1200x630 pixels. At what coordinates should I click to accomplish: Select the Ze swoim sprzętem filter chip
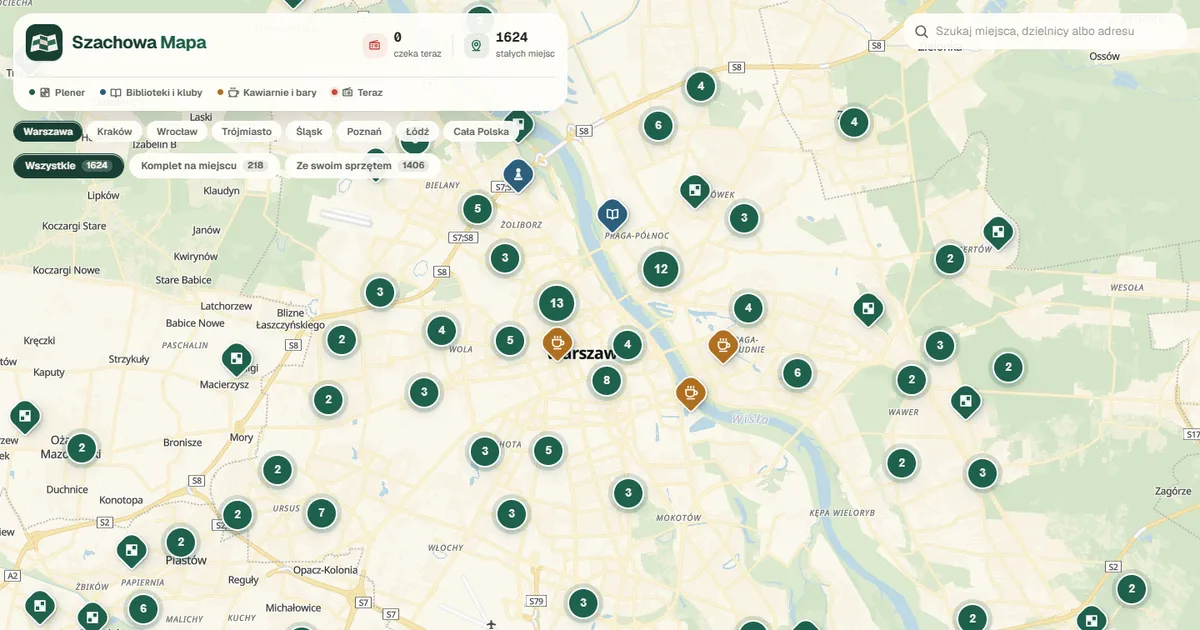(361, 165)
